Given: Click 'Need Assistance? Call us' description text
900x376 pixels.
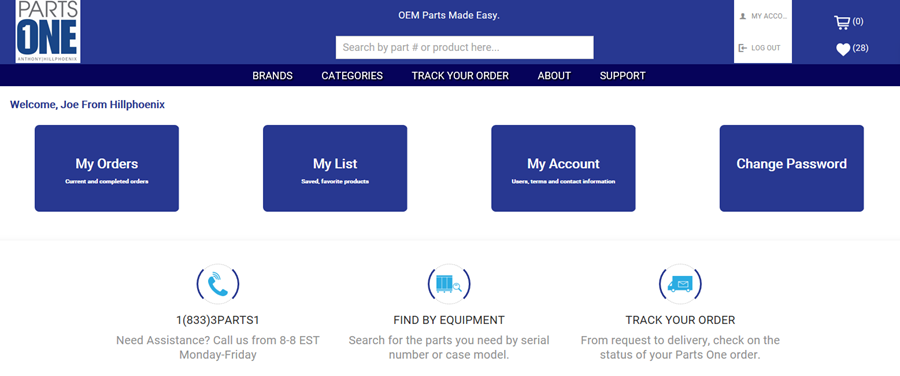Looking at the screenshot, I should (x=218, y=347).
